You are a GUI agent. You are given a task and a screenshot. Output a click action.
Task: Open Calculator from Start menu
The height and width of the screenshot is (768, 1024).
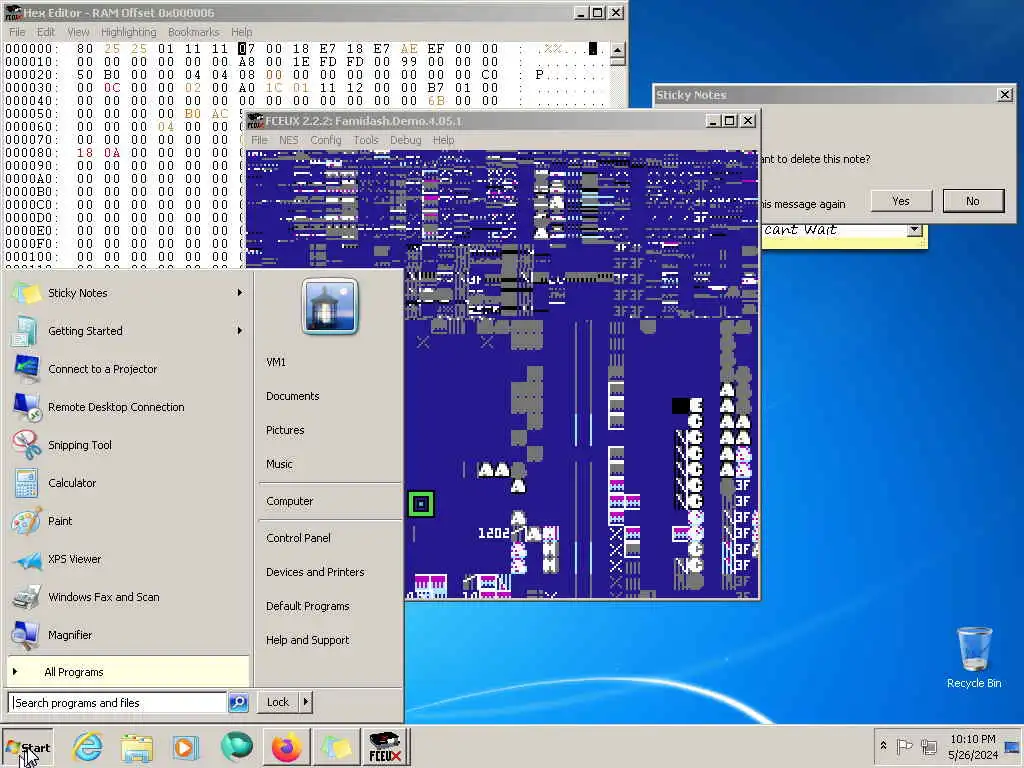pos(127,483)
